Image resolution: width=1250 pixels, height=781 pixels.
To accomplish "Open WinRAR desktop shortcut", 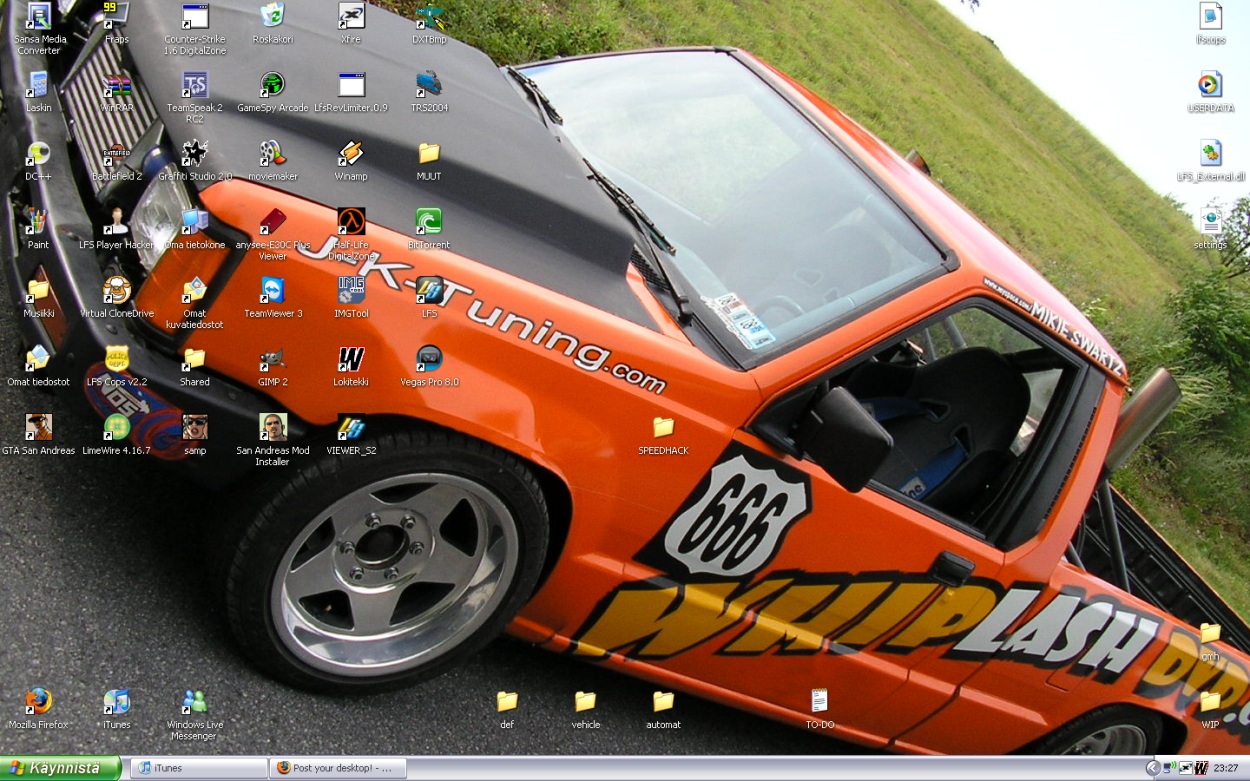I will [117, 85].
